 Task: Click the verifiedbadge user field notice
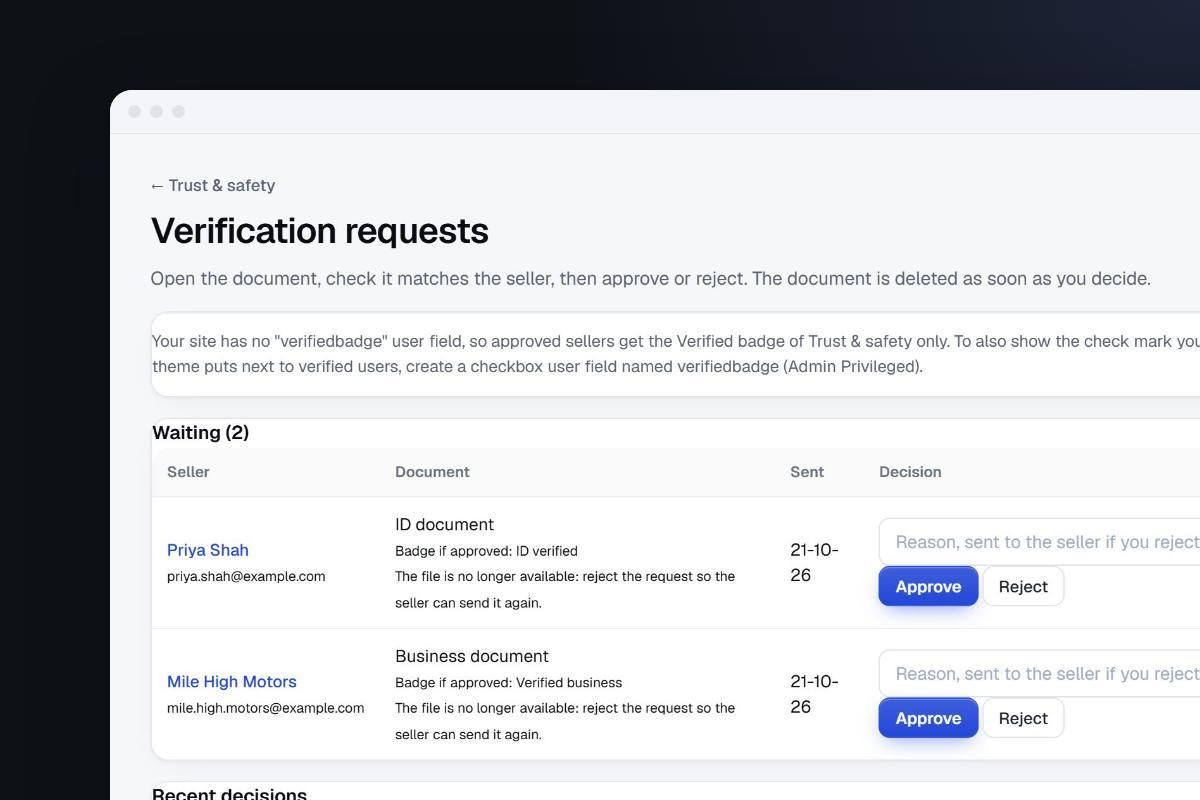click(676, 354)
